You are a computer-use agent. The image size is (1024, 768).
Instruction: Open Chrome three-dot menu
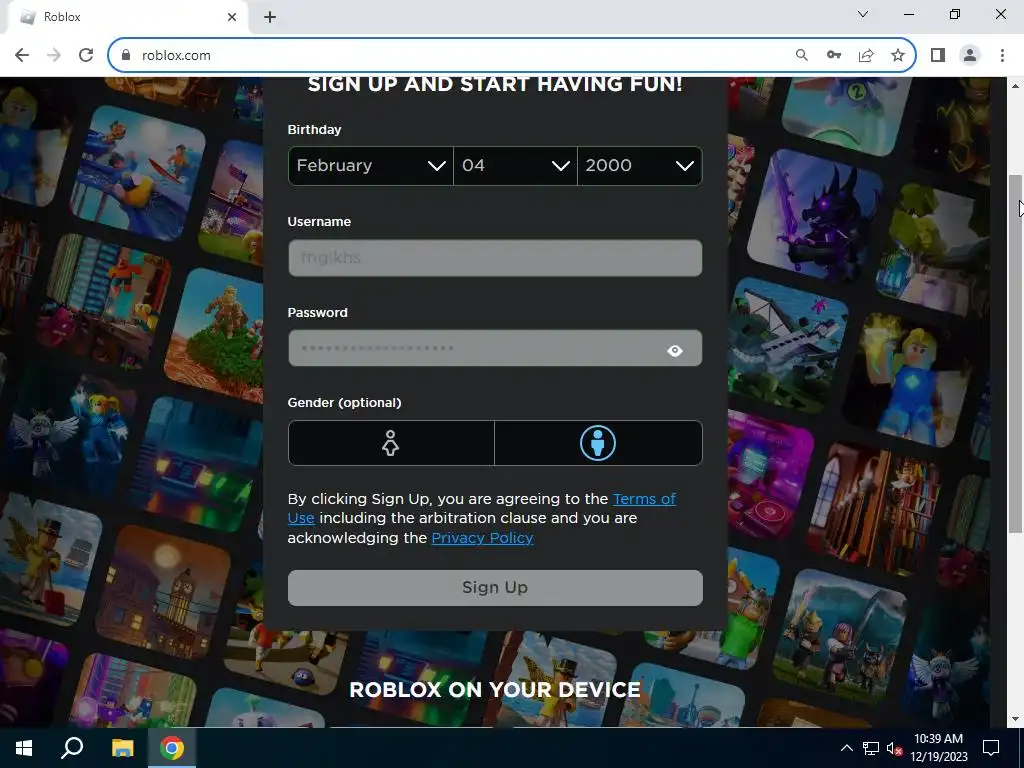tap(1002, 56)
